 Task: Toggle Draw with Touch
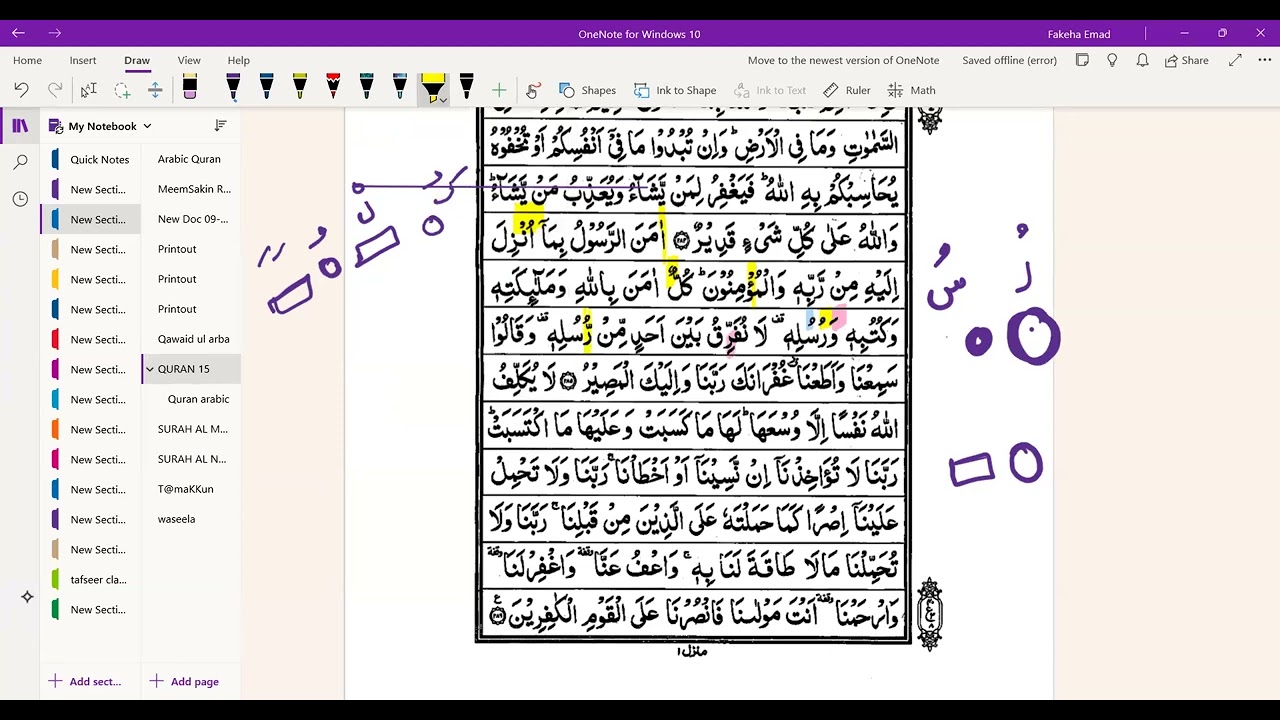(x=532, y=90)
